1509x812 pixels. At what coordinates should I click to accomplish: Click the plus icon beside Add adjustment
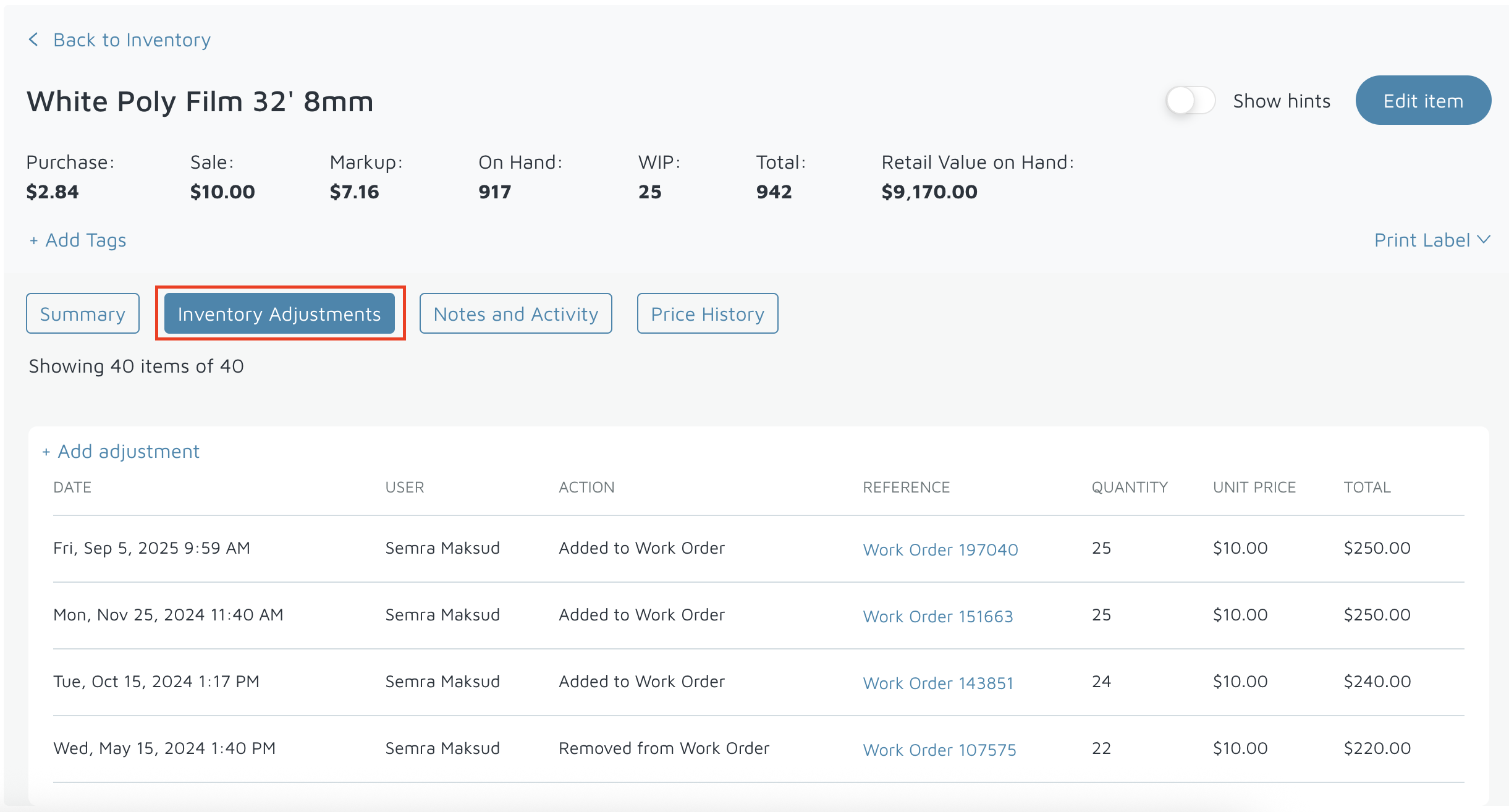click(46, 452)
